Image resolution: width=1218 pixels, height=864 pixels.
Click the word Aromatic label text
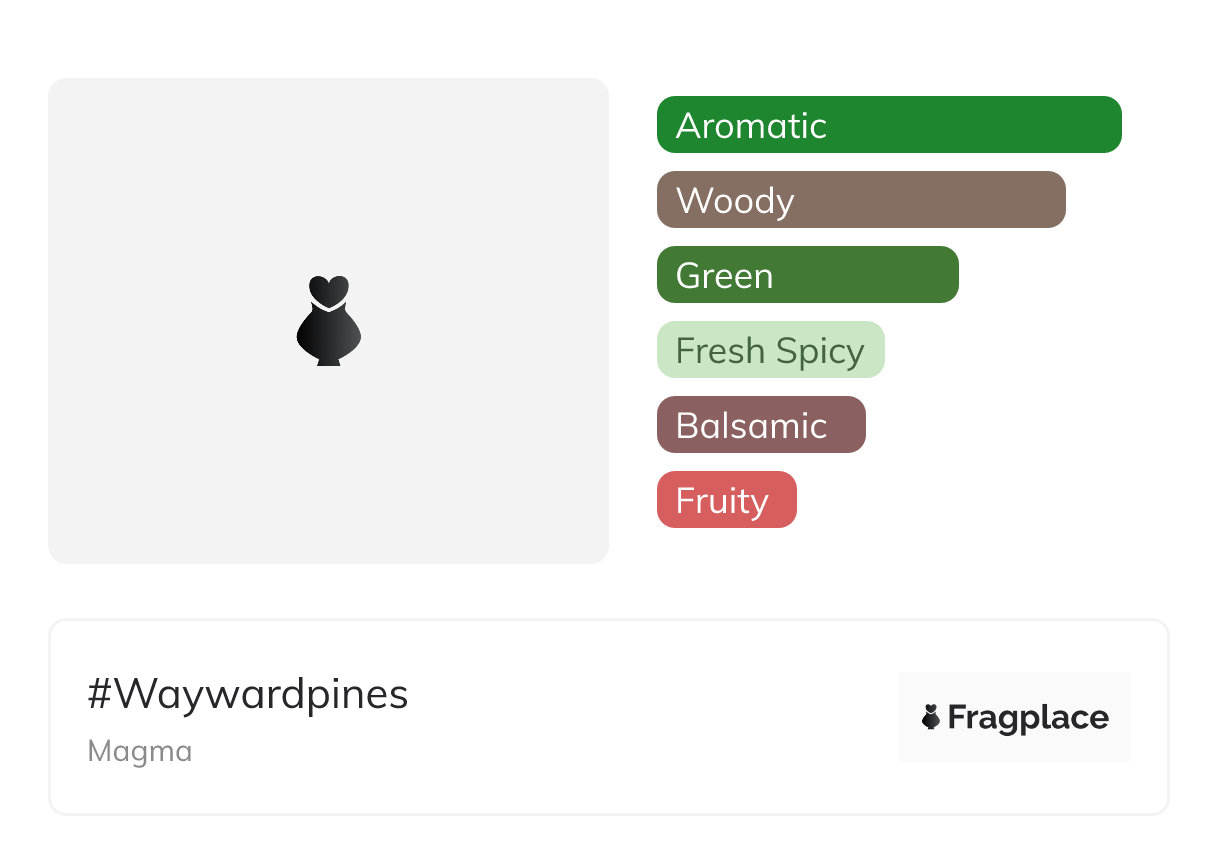pos(751,126)
